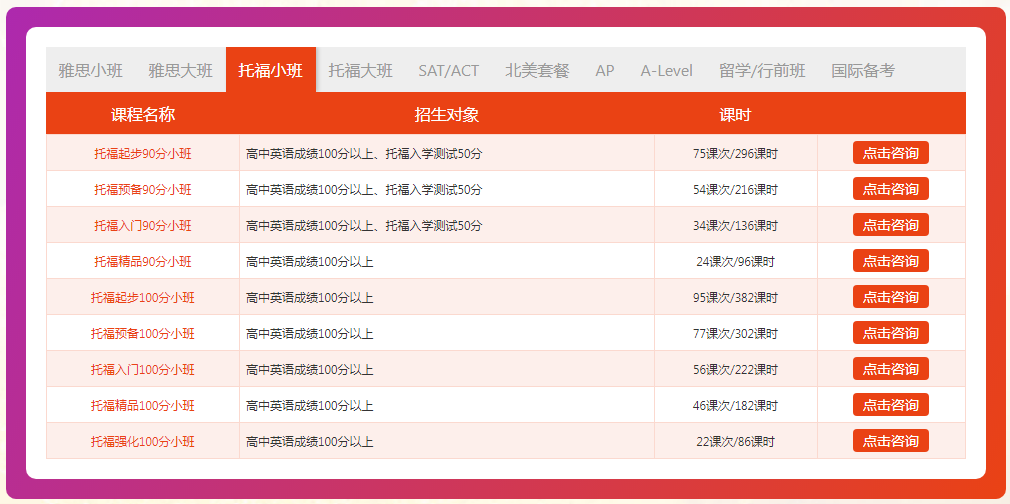Click 点击咨询 for 托福入门100分小班
The height and width of the screenshot is (504, 1010).
click(891, 369)
